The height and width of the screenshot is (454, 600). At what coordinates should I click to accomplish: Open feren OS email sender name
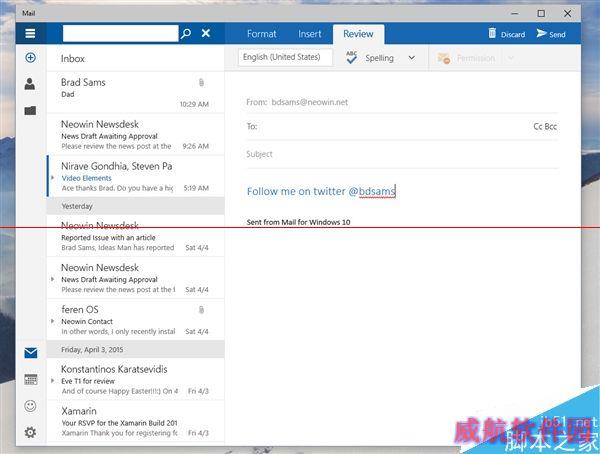coord(80,309)
